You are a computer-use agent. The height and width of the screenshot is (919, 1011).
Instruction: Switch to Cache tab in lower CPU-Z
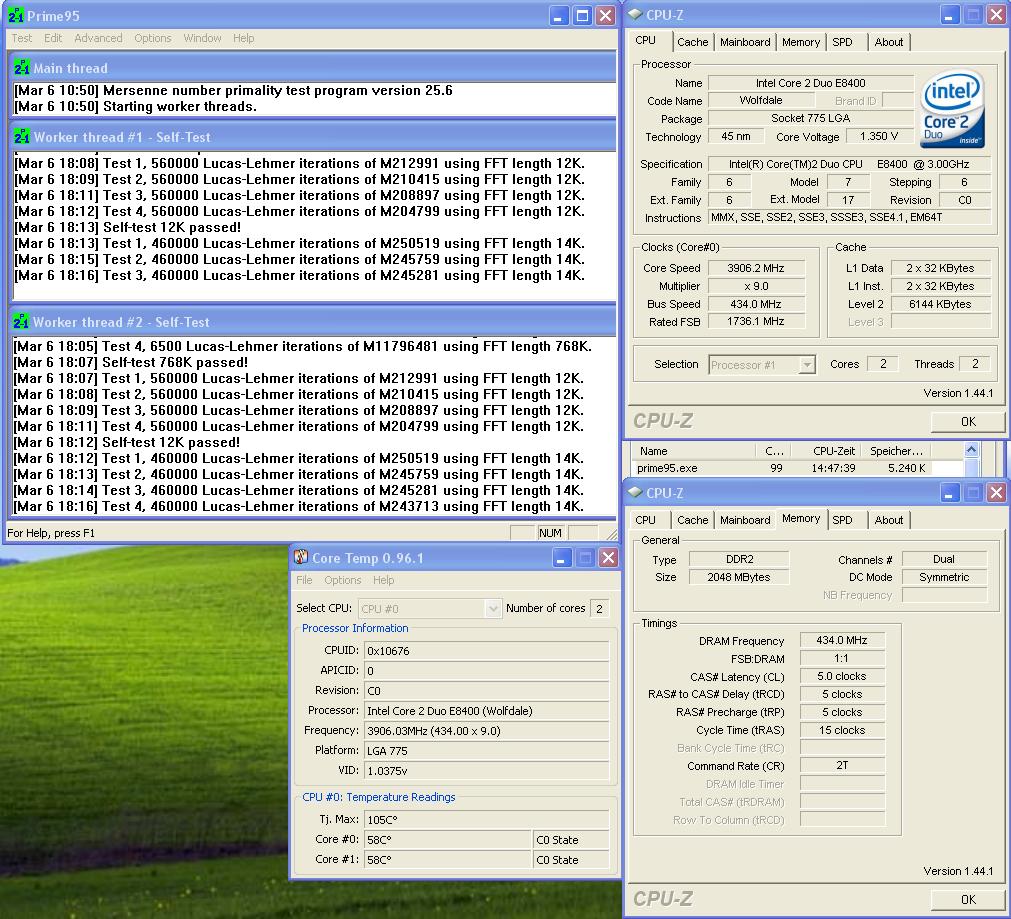click(692, 520)
